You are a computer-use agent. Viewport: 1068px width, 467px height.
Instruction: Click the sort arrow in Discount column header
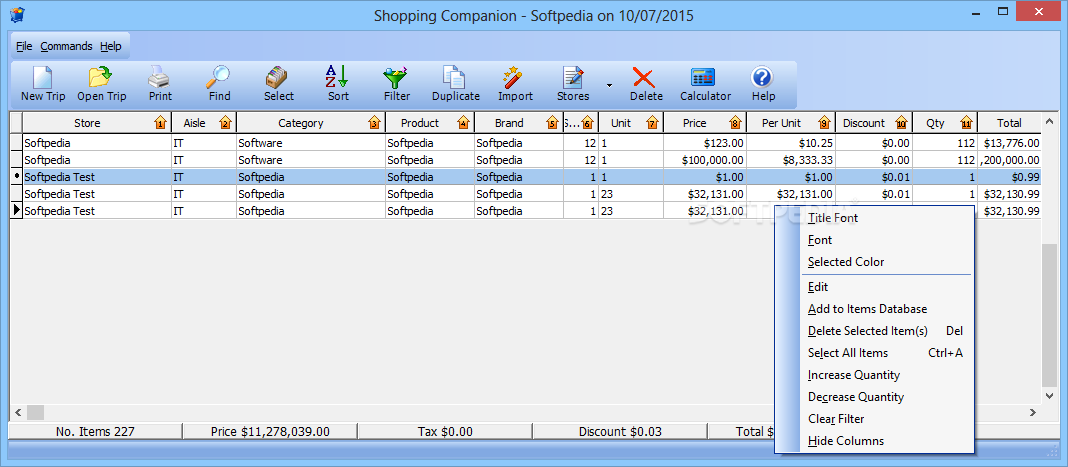(901, 123)
